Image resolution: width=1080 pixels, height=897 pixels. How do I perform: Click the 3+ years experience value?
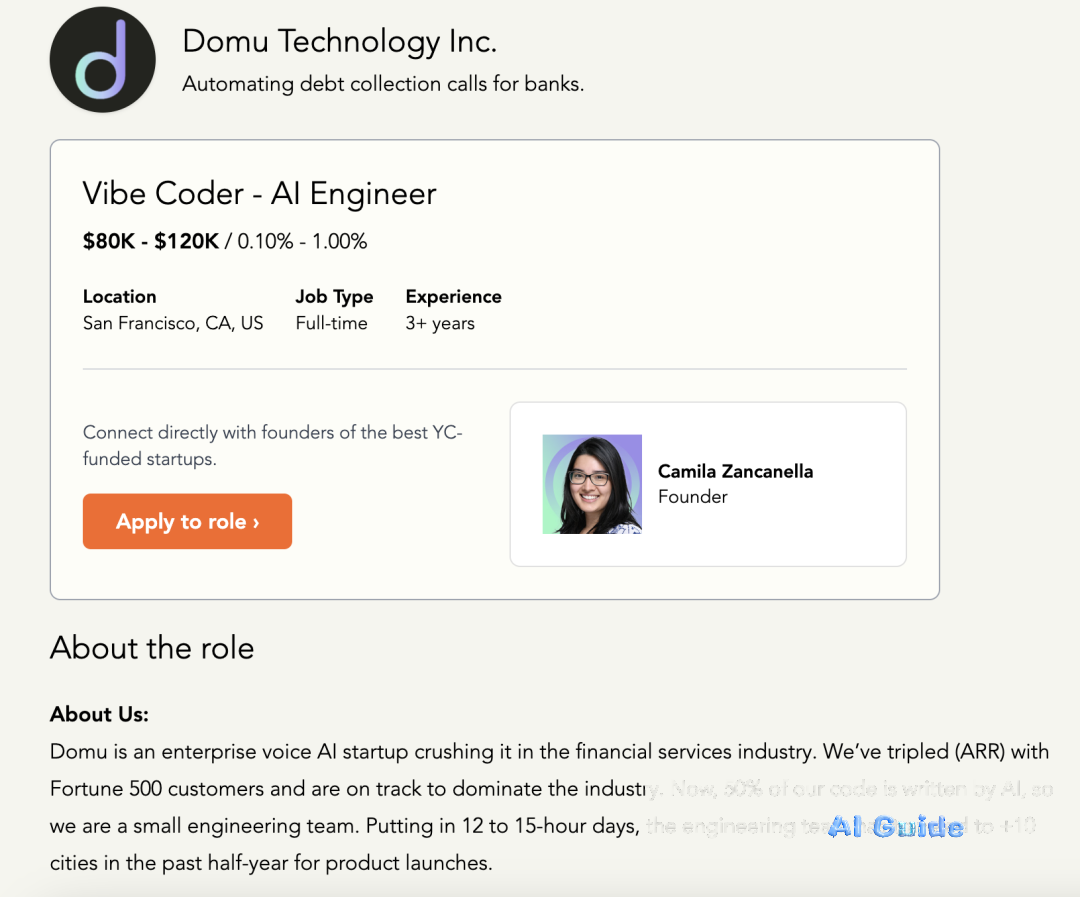click(x=439, y=323)
